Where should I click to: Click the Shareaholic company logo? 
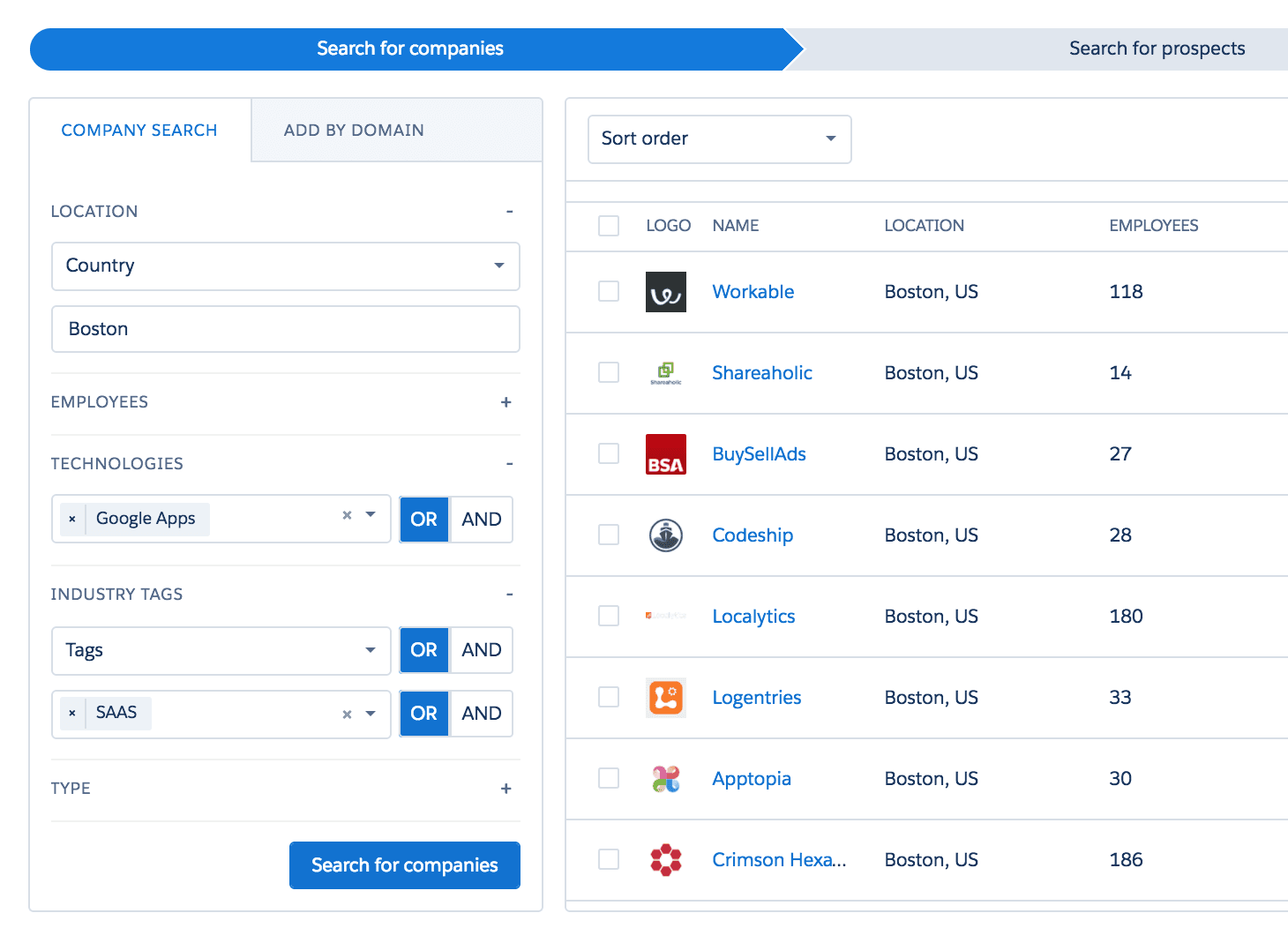(x=666, y=373)
